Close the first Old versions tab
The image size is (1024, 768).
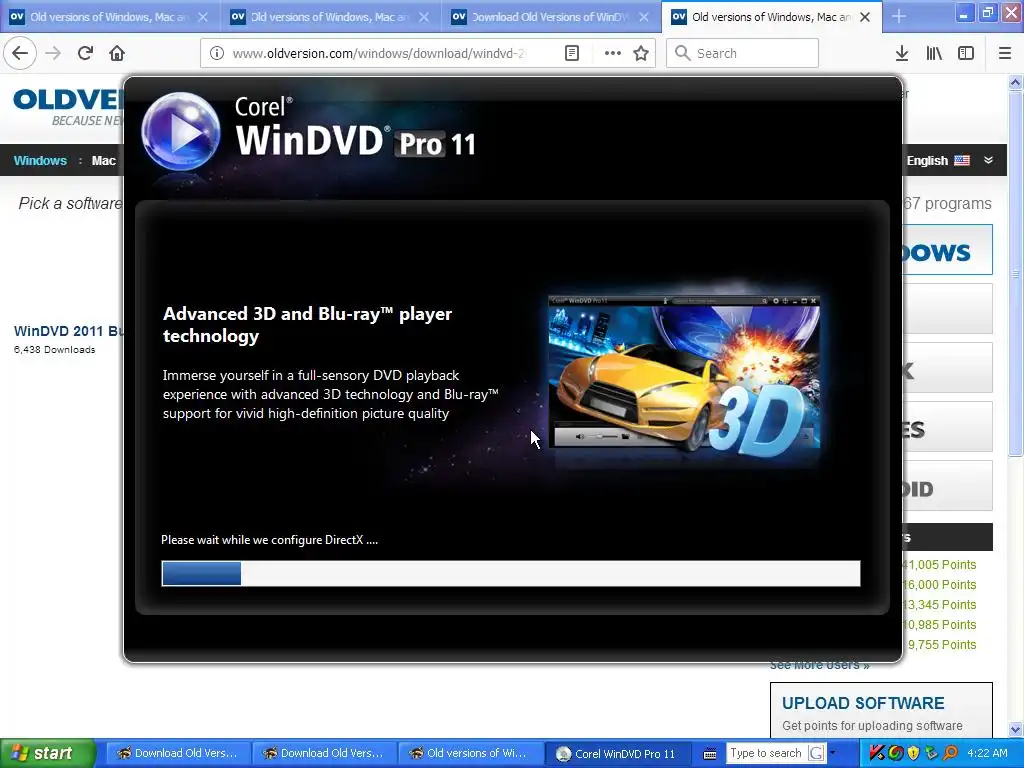click(203, 17)
